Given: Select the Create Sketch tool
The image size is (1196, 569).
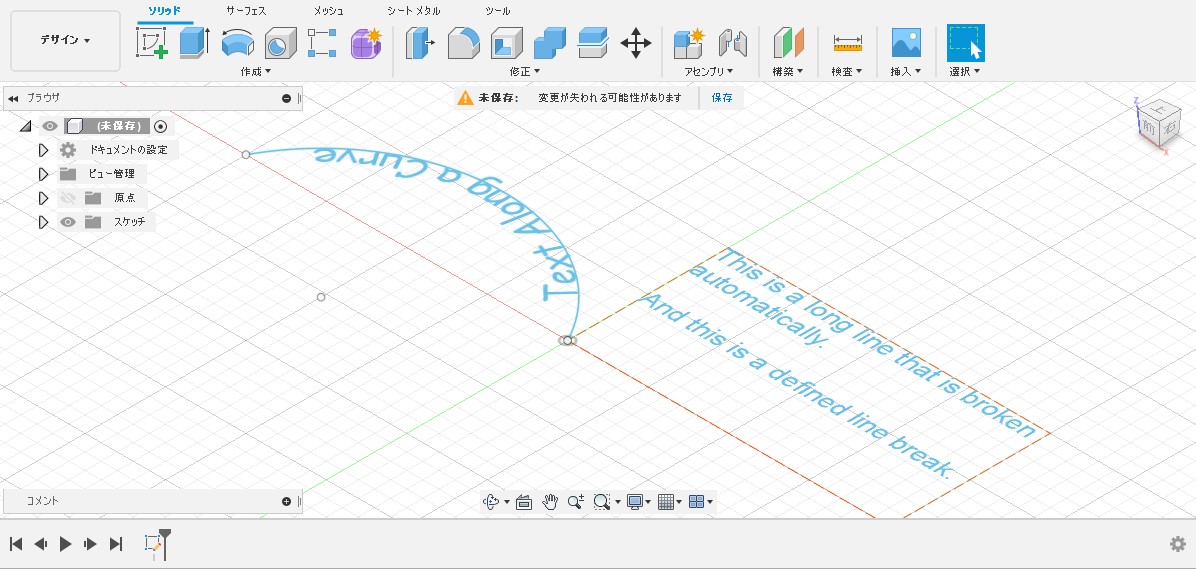Looking at the screenshot, I should click(152, 43).
